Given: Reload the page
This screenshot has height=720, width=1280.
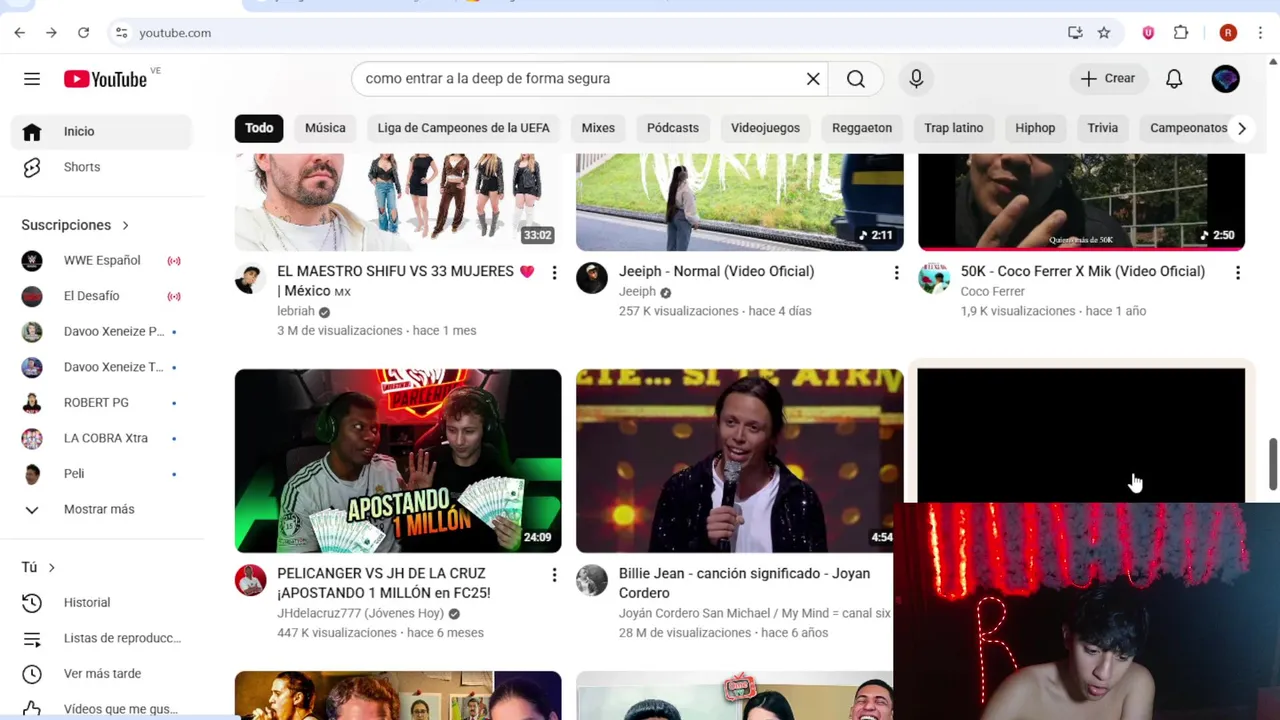Looking at the screenshot, I should [84, 33].
